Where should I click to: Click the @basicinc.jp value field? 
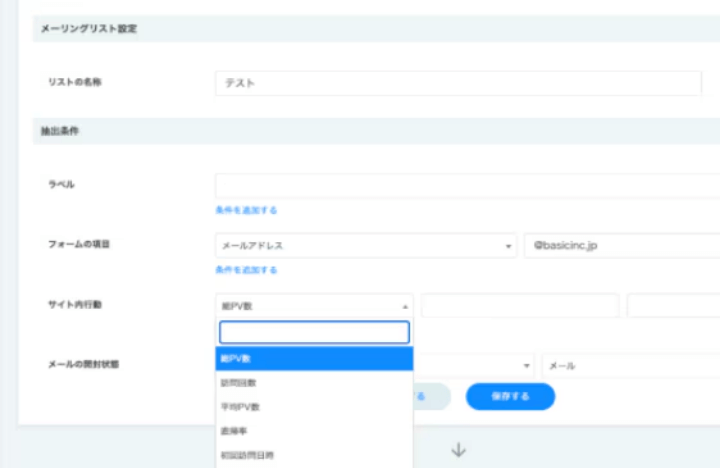pyautogui.click(x=621, y=246)
